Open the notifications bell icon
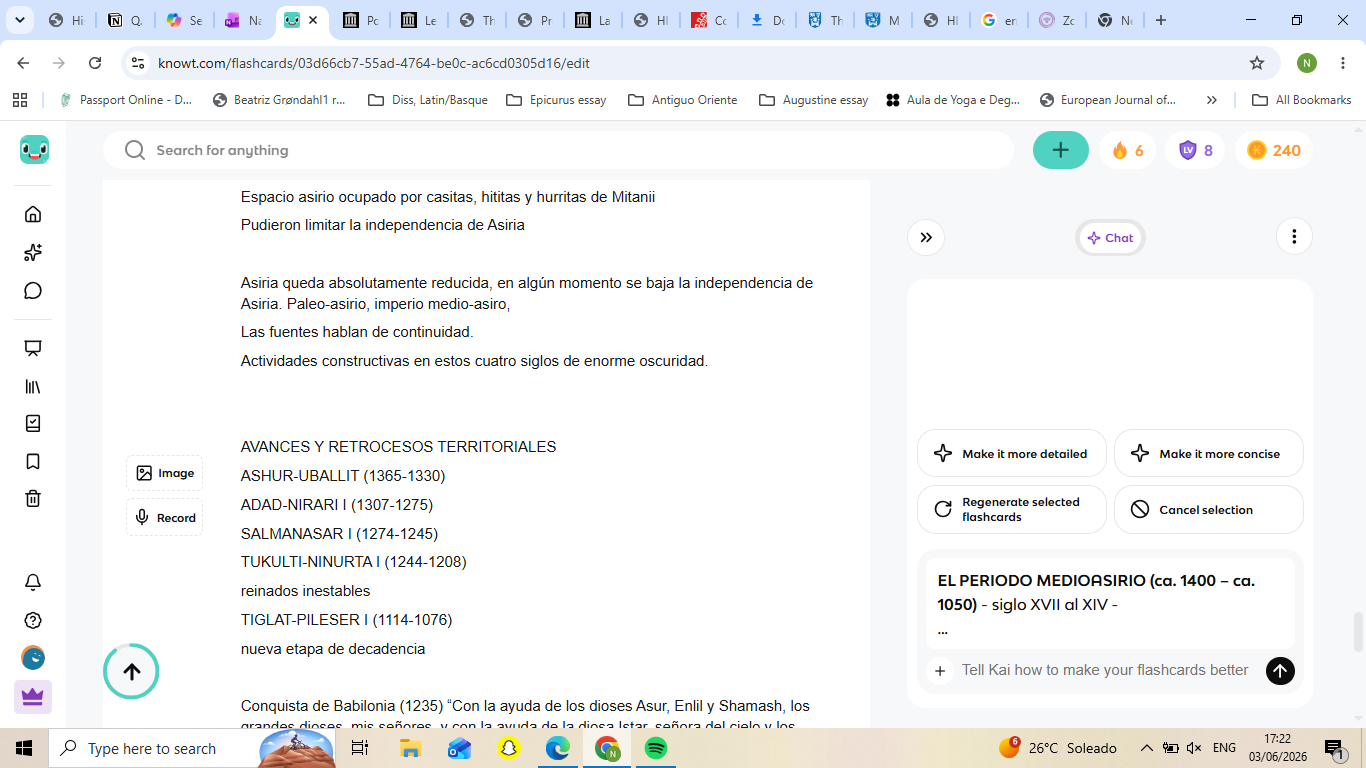1366x768 pixels. (x=33, y=582)
